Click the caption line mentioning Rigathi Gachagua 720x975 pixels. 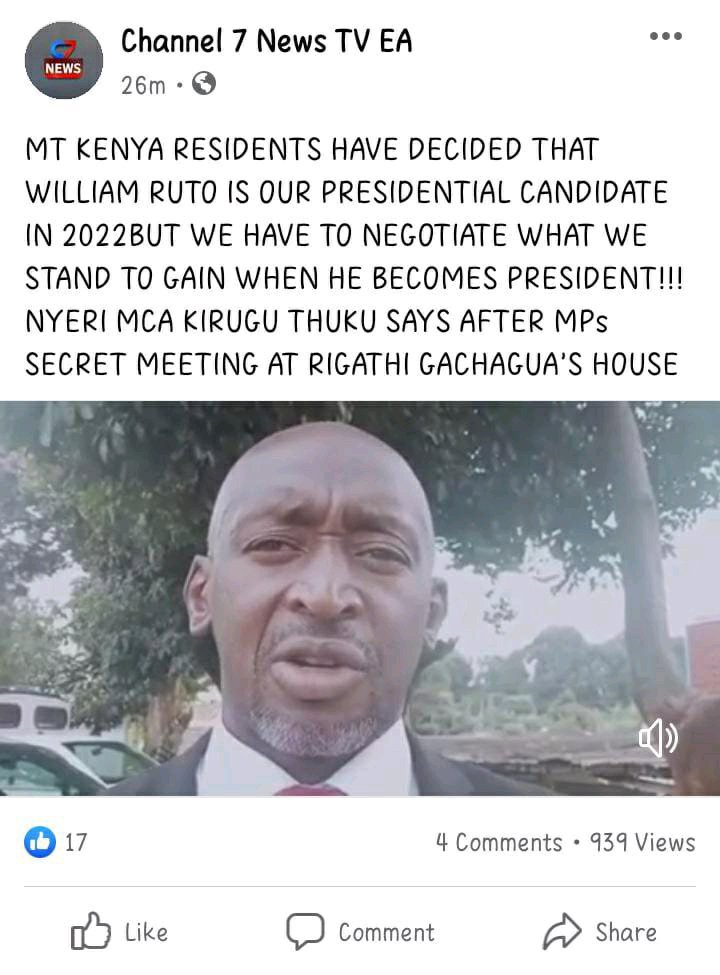click(x=351, y=364)
